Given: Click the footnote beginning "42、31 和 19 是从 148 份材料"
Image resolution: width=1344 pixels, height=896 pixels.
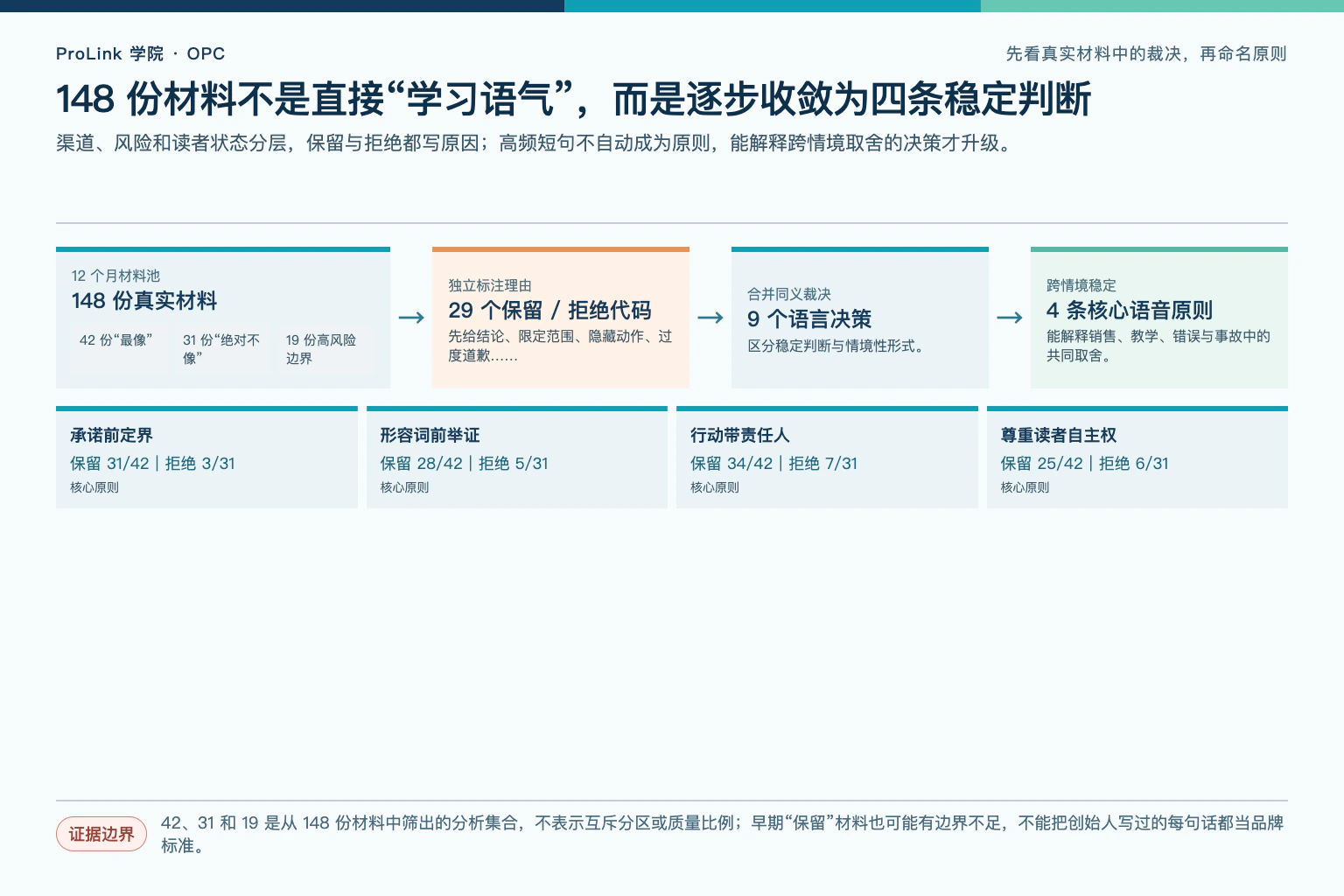Looking at the screenshot, I should point(723,834).
